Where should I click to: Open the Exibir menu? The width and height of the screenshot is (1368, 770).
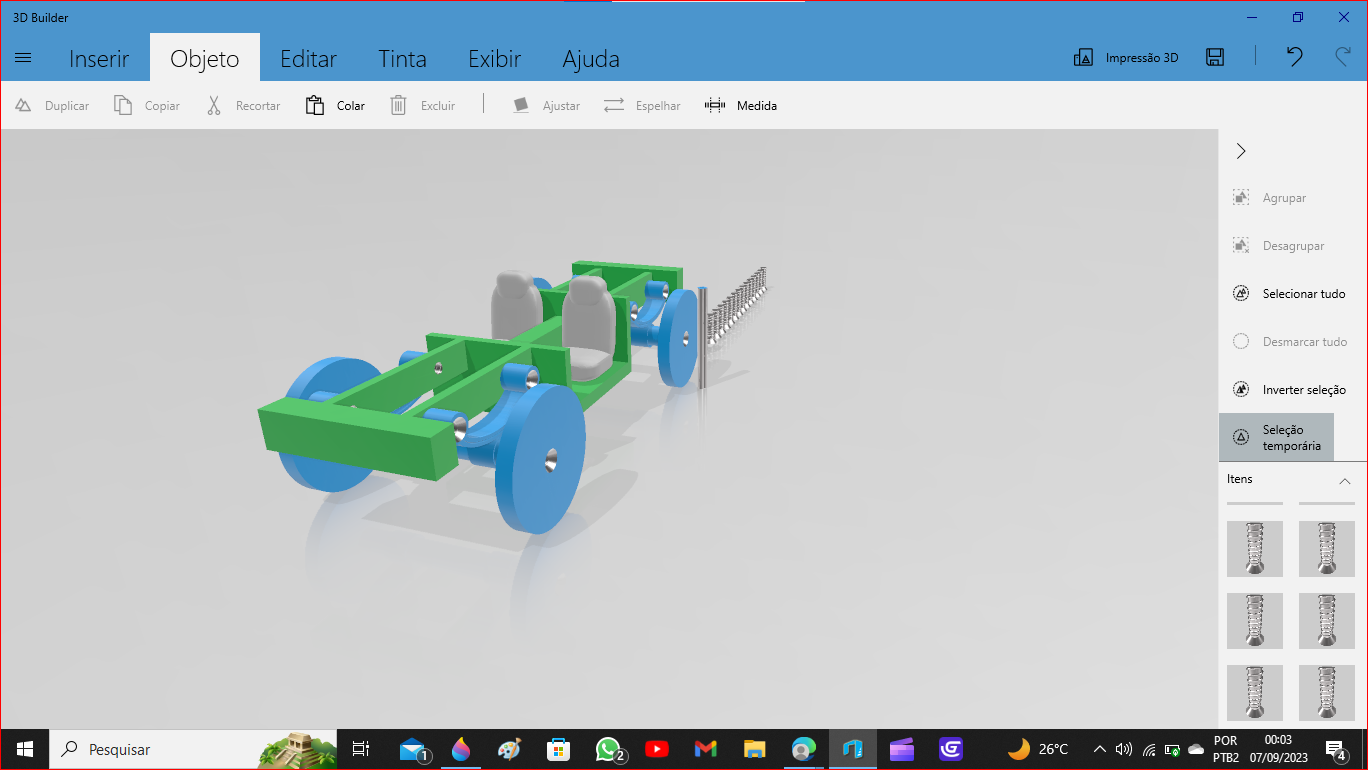coord(494,59)
